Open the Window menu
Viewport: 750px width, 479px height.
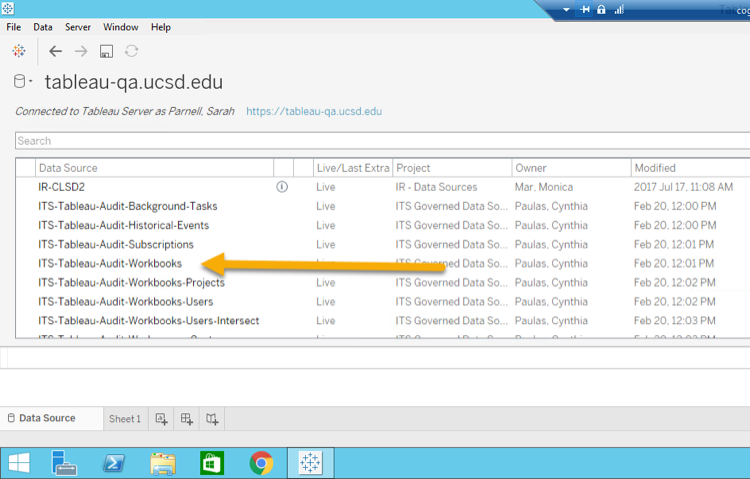pos(121,27)
